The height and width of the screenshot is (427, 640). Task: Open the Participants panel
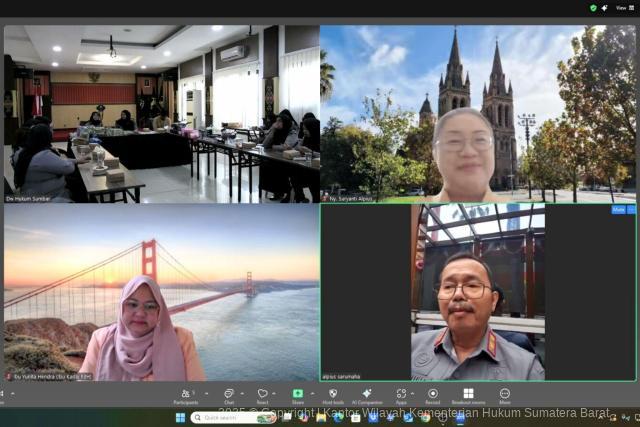tap(186, 395)
